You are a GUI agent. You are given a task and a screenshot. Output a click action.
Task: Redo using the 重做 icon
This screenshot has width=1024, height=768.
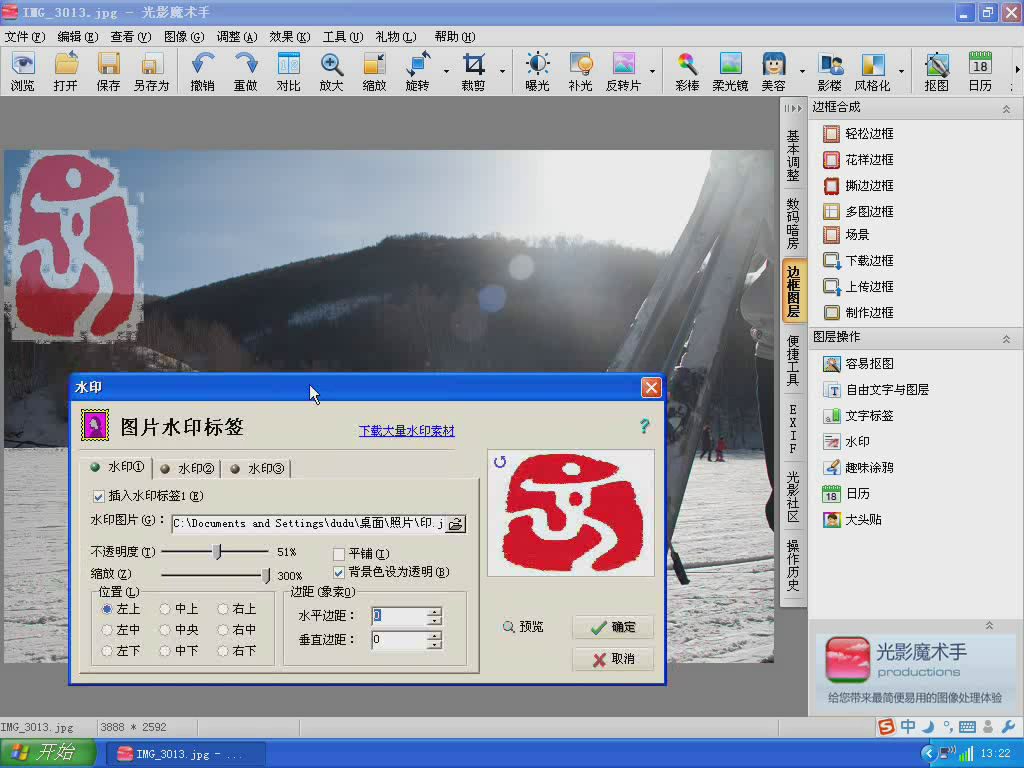pos(246,71)
